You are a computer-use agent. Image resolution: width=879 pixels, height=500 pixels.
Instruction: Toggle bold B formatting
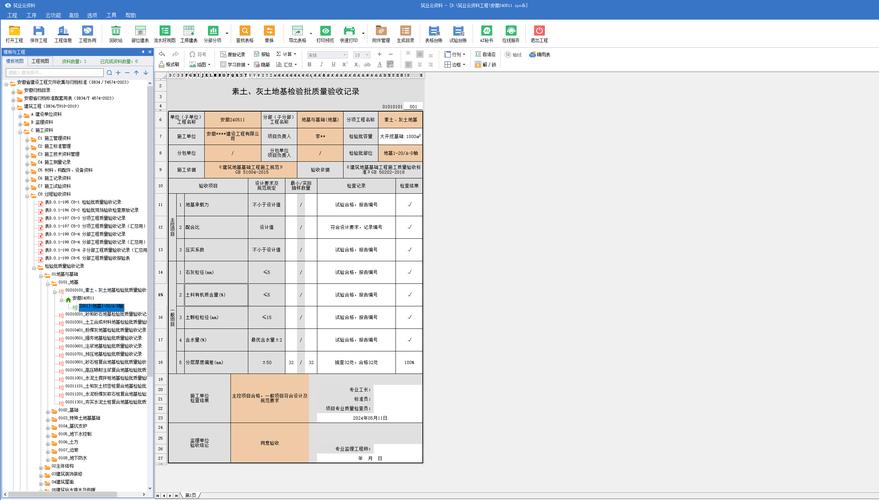tap(309, 64)
